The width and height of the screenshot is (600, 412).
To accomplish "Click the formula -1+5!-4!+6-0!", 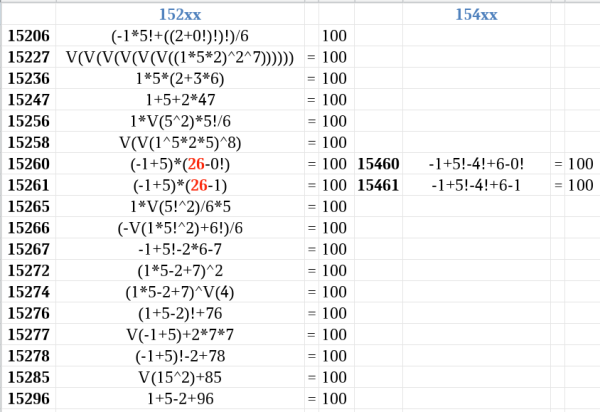I will click(x=476, y=164).
